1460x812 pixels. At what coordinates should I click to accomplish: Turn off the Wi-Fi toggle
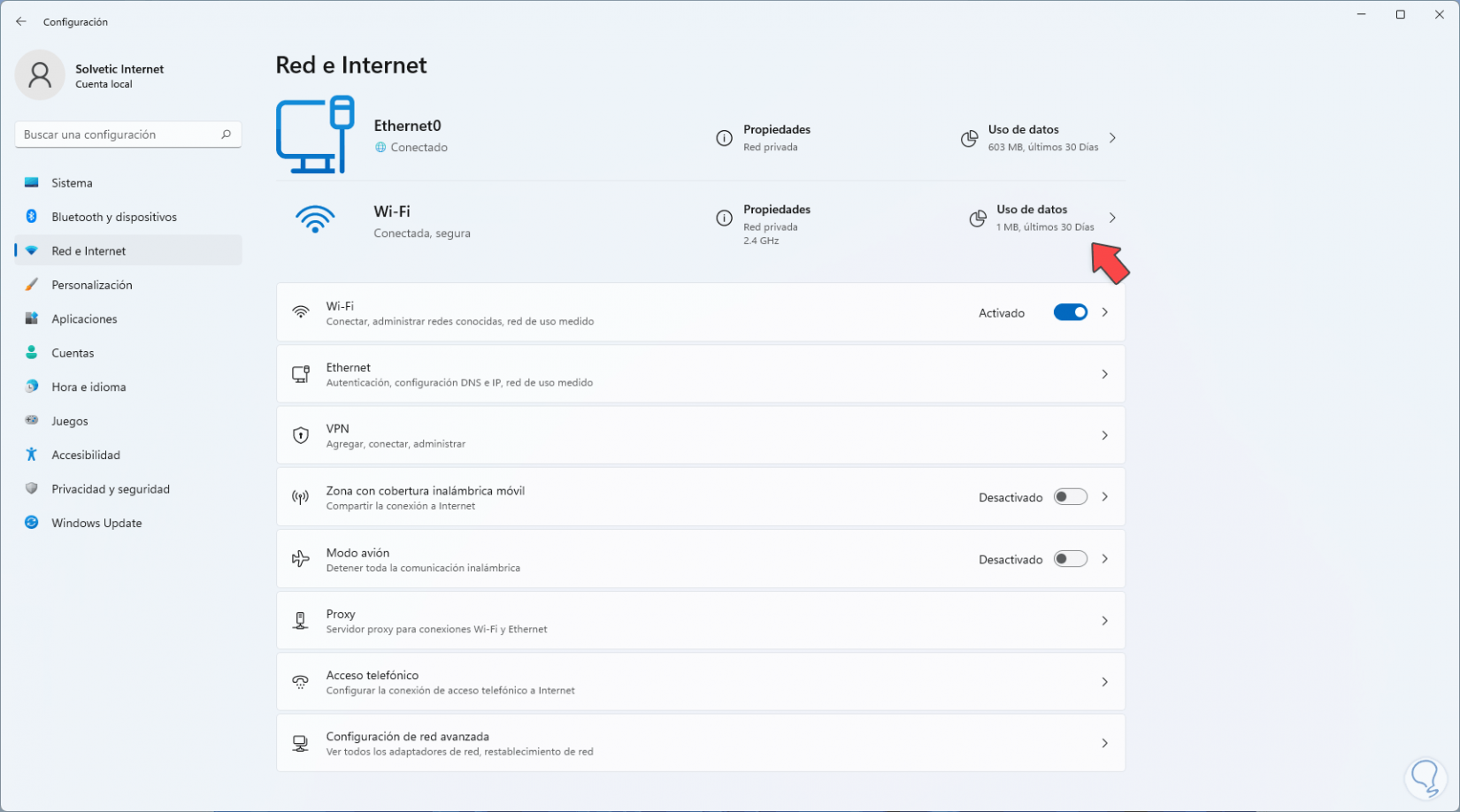pyautogui.click(x=1070, y=312)
